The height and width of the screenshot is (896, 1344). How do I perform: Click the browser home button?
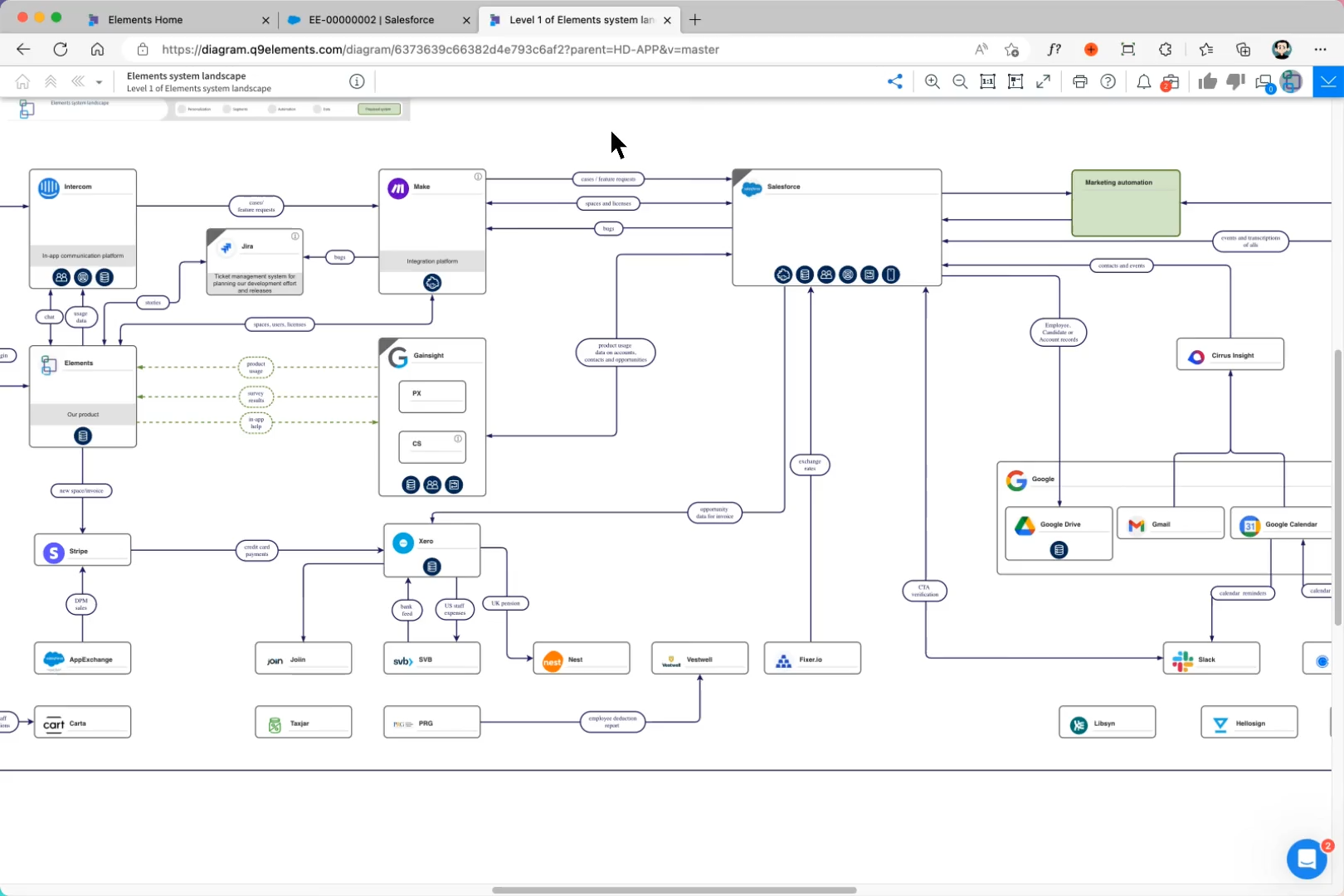click(x=97, y=49)
